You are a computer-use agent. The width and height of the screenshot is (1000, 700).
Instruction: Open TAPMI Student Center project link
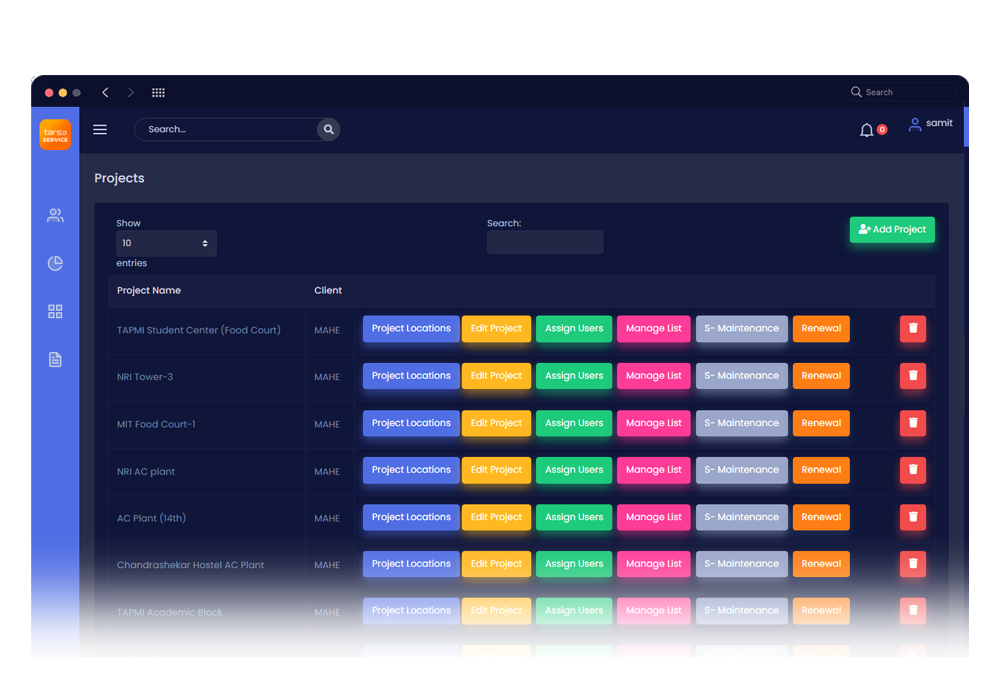coord(198,330)
